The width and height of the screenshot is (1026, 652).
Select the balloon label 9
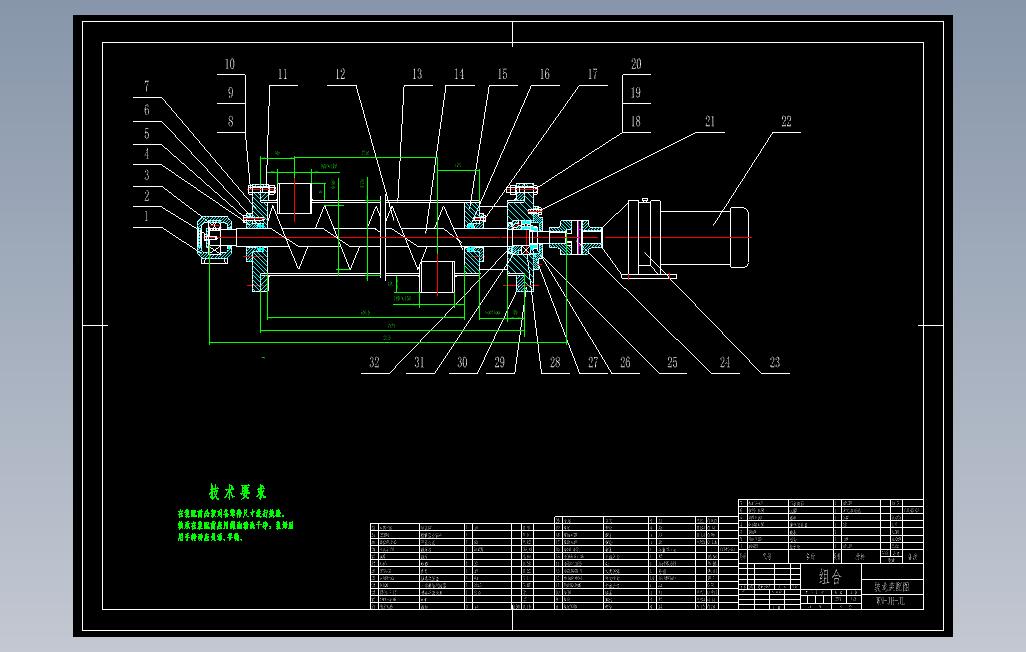230,92
